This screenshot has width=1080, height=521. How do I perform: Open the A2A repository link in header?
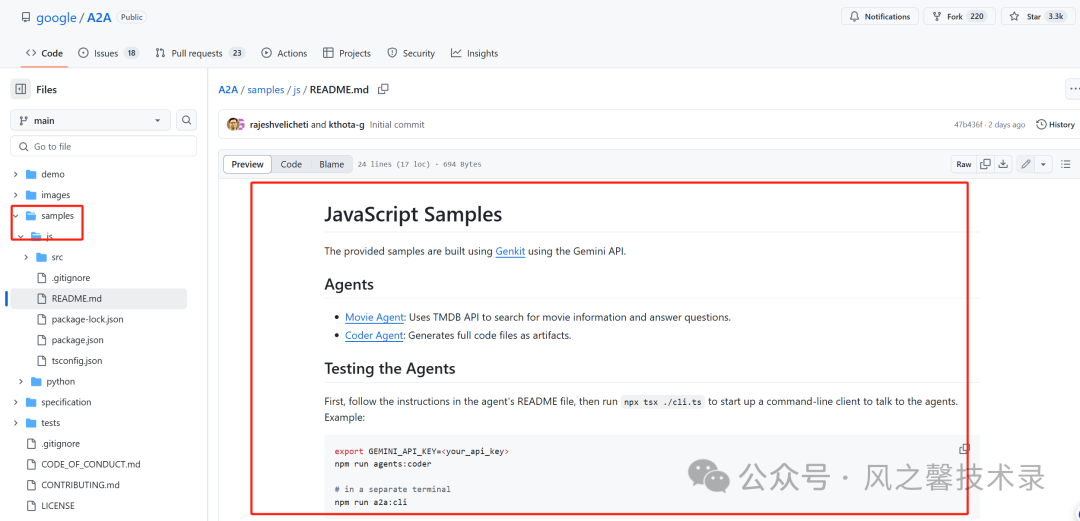[98, 17]
